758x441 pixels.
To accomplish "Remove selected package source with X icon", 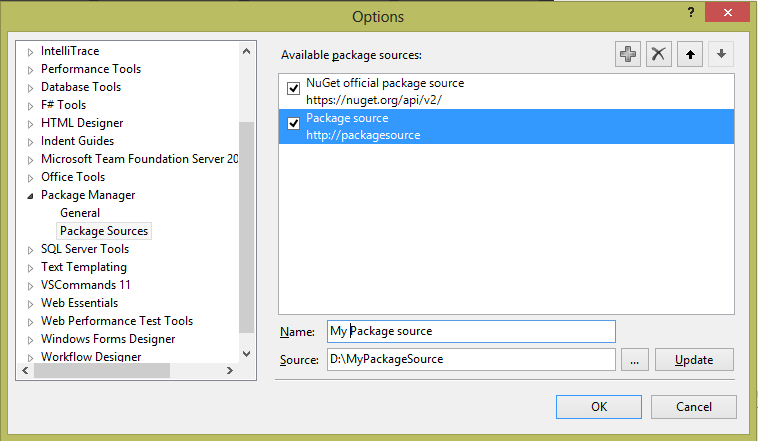I will (x=658, y=54).
